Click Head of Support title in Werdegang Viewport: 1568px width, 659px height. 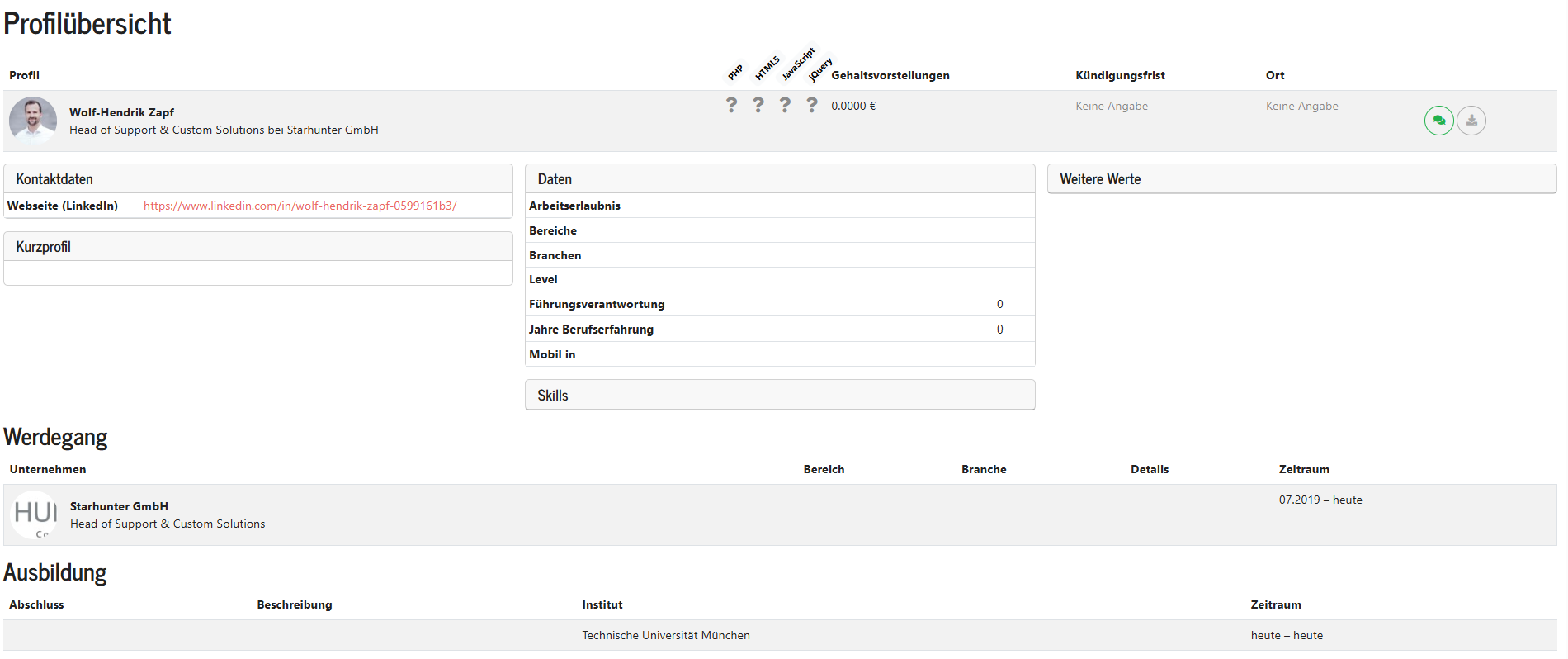click(x=168, y=524)
